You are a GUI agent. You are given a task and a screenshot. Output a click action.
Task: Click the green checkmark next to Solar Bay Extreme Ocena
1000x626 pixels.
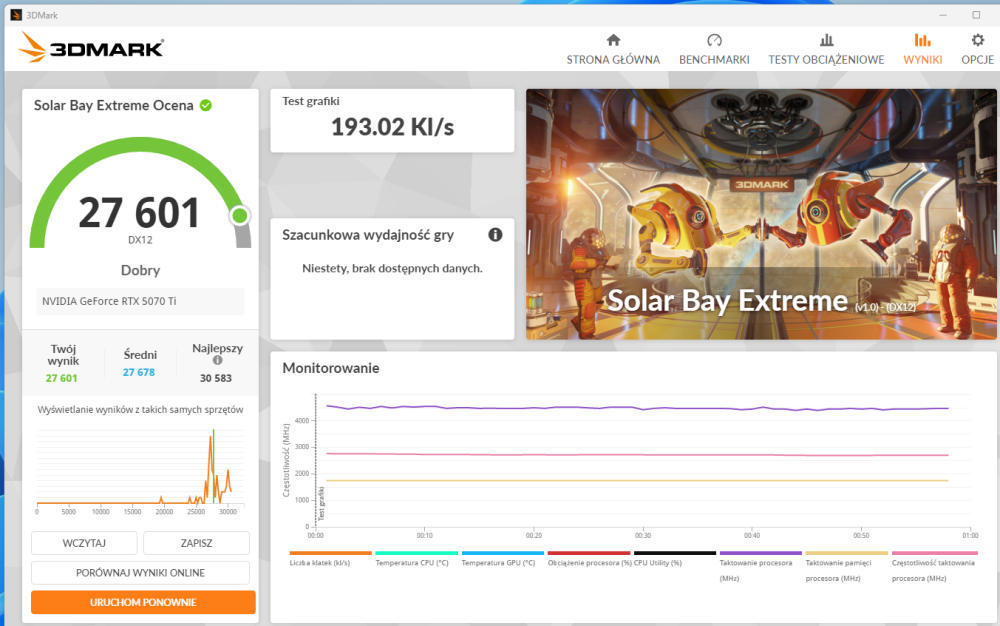point(206,105)
